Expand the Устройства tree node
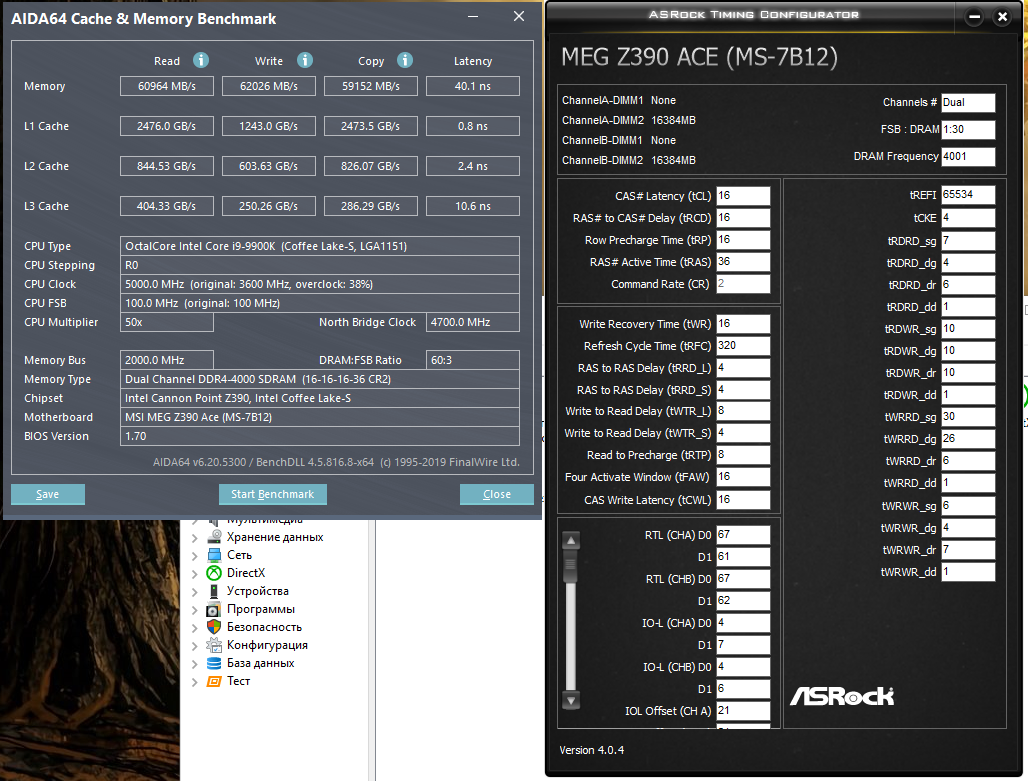The image size is (1028, 781). tap(195, 591)
